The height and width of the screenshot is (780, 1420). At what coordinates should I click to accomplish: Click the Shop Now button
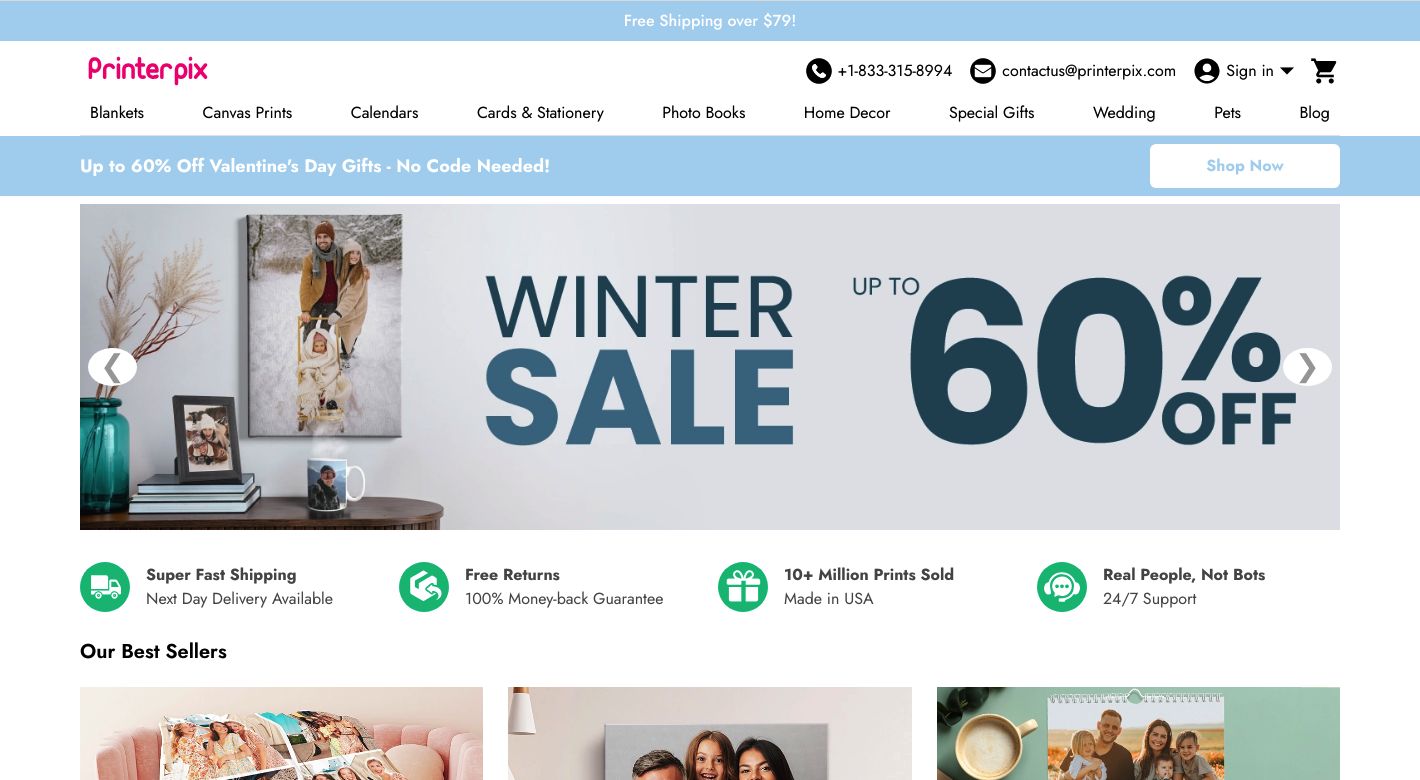point(1245,166)
